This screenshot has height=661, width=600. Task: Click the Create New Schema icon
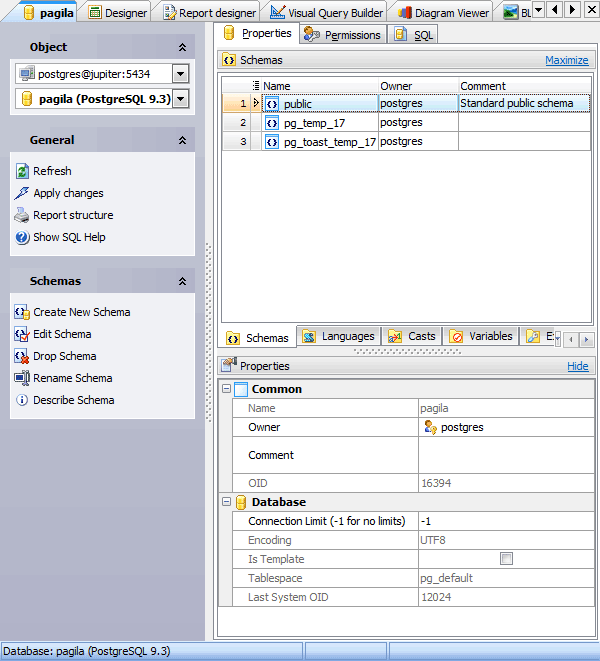23,312
